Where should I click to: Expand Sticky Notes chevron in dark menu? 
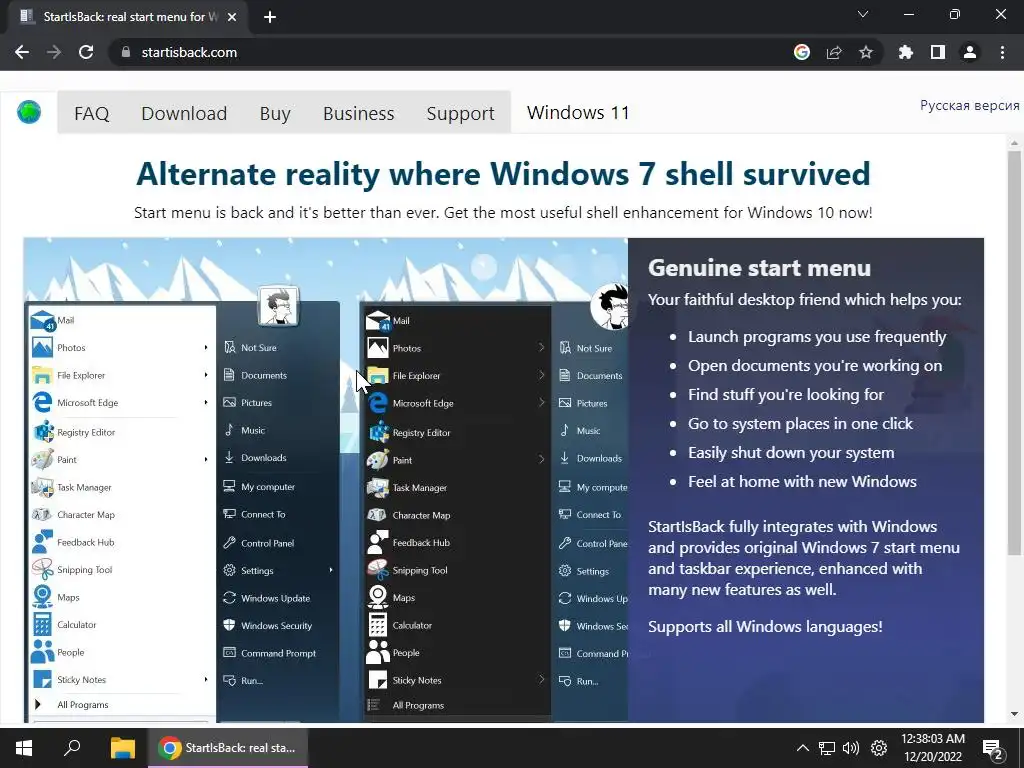click(x=541, y=679)
